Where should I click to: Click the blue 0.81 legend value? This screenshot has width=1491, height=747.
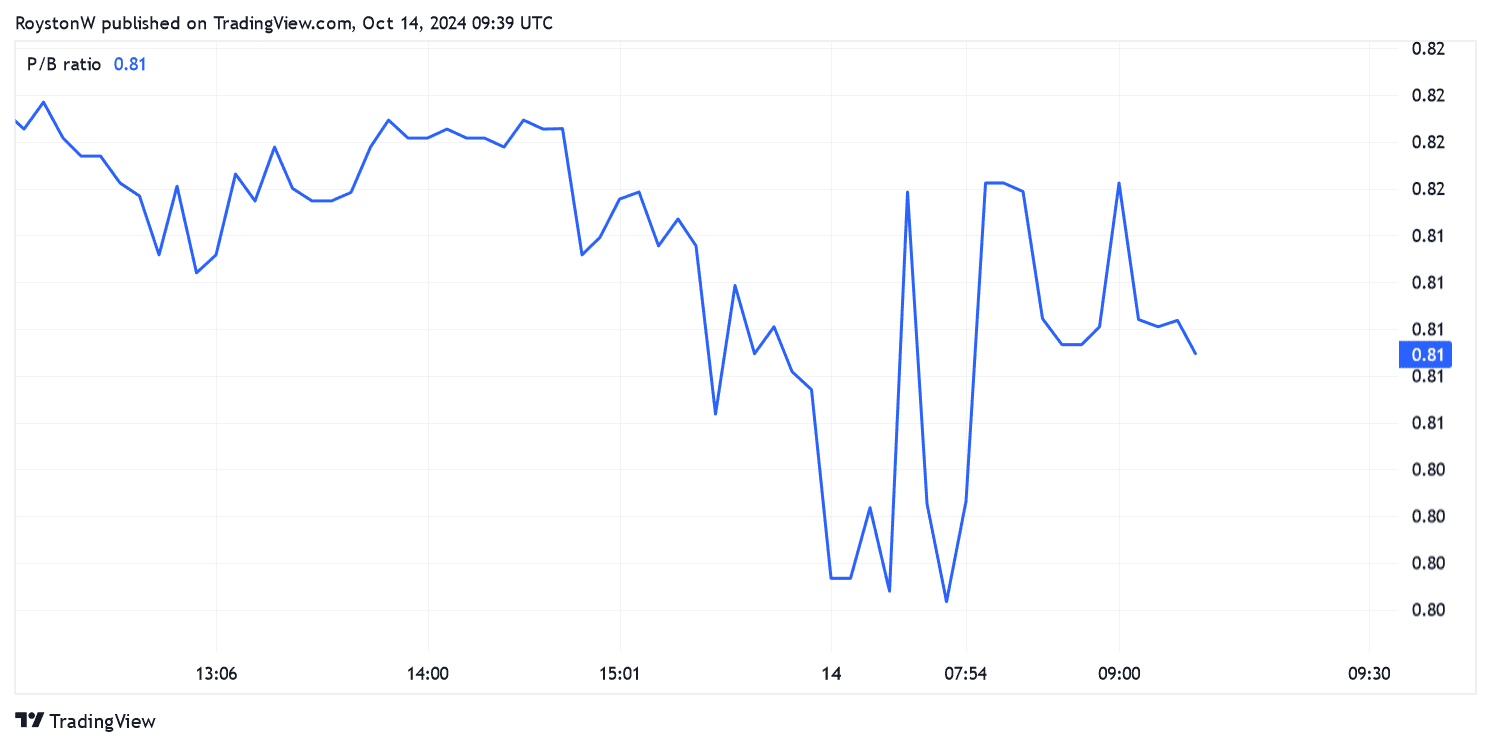tap(130, 64)
